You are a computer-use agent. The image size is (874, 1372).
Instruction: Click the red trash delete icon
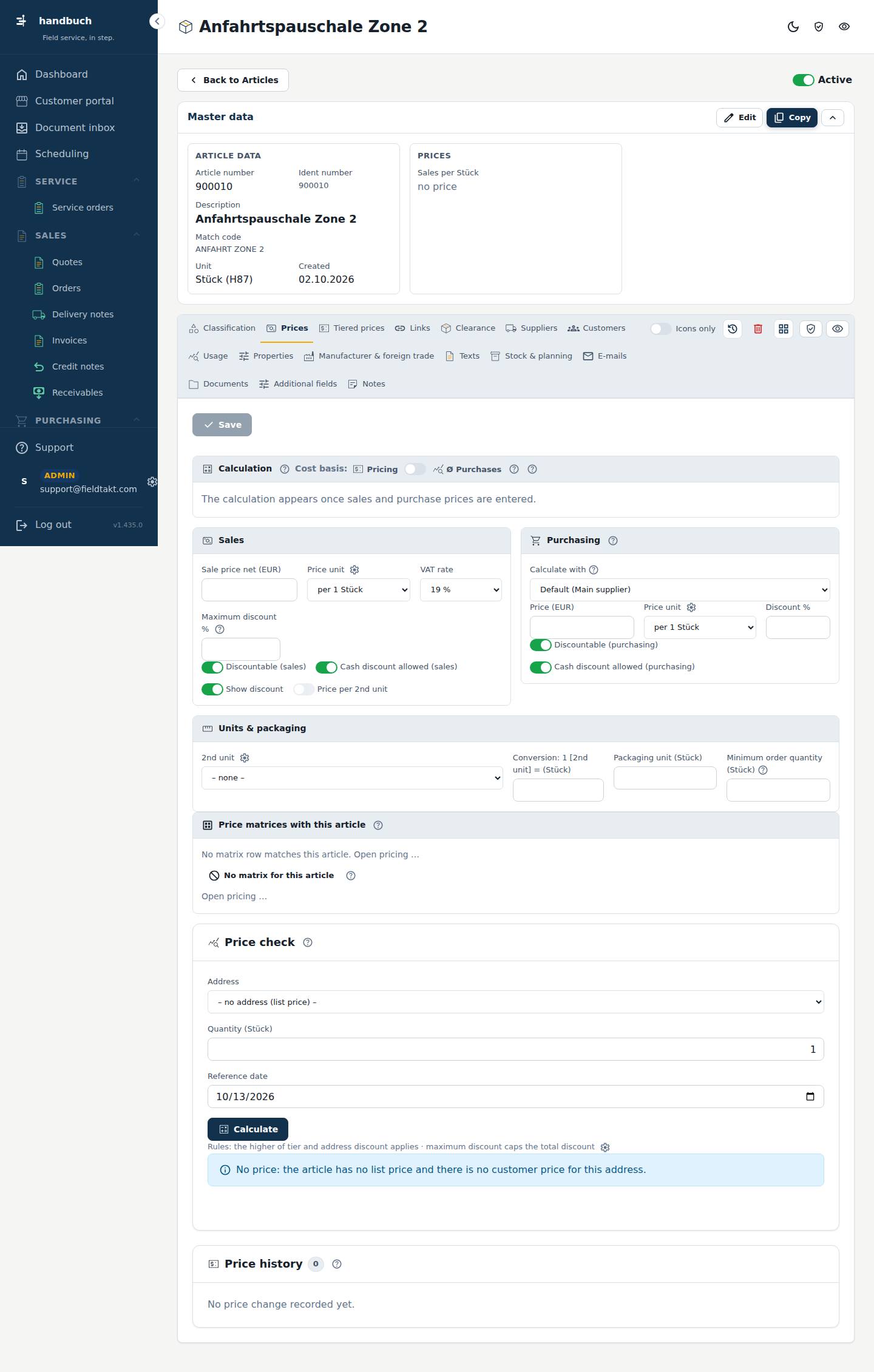coord(758,329)
